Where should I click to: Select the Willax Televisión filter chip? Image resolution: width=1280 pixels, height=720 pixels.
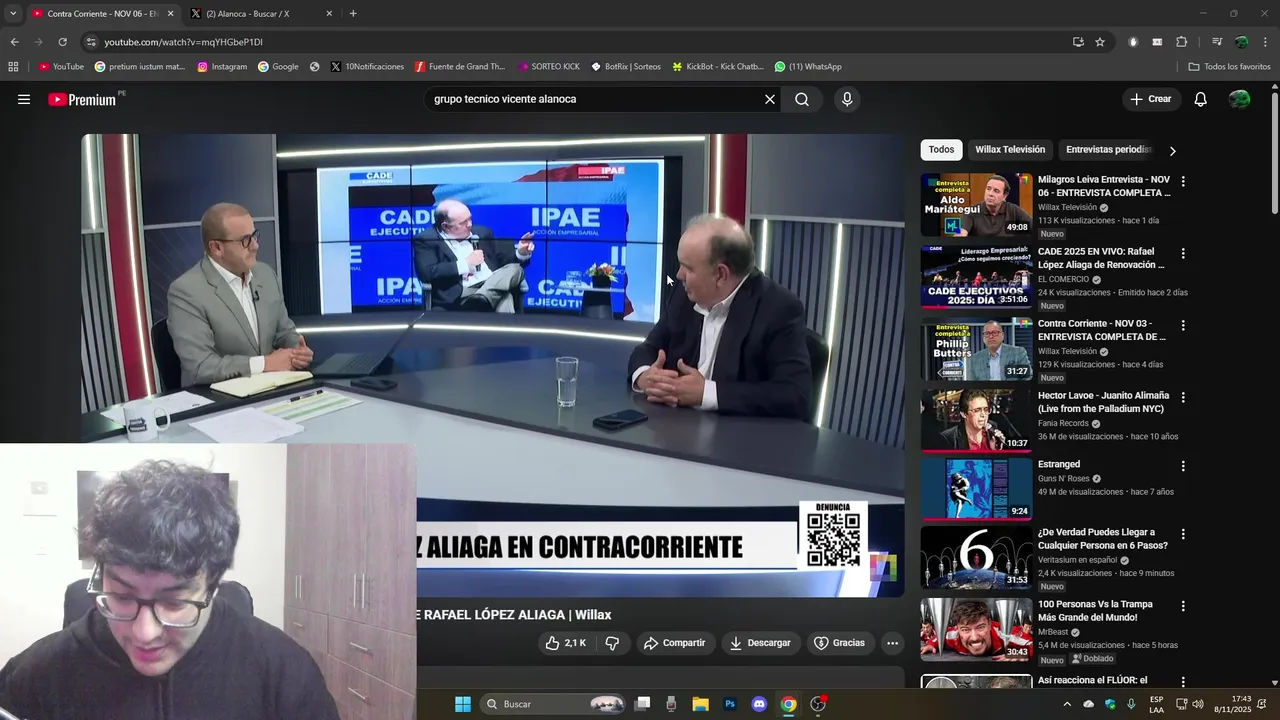1010,150
